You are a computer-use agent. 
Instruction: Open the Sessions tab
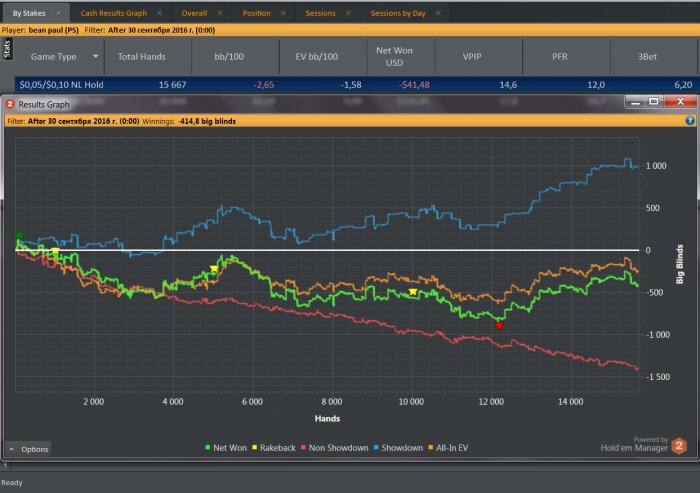[x=320, y=13]
